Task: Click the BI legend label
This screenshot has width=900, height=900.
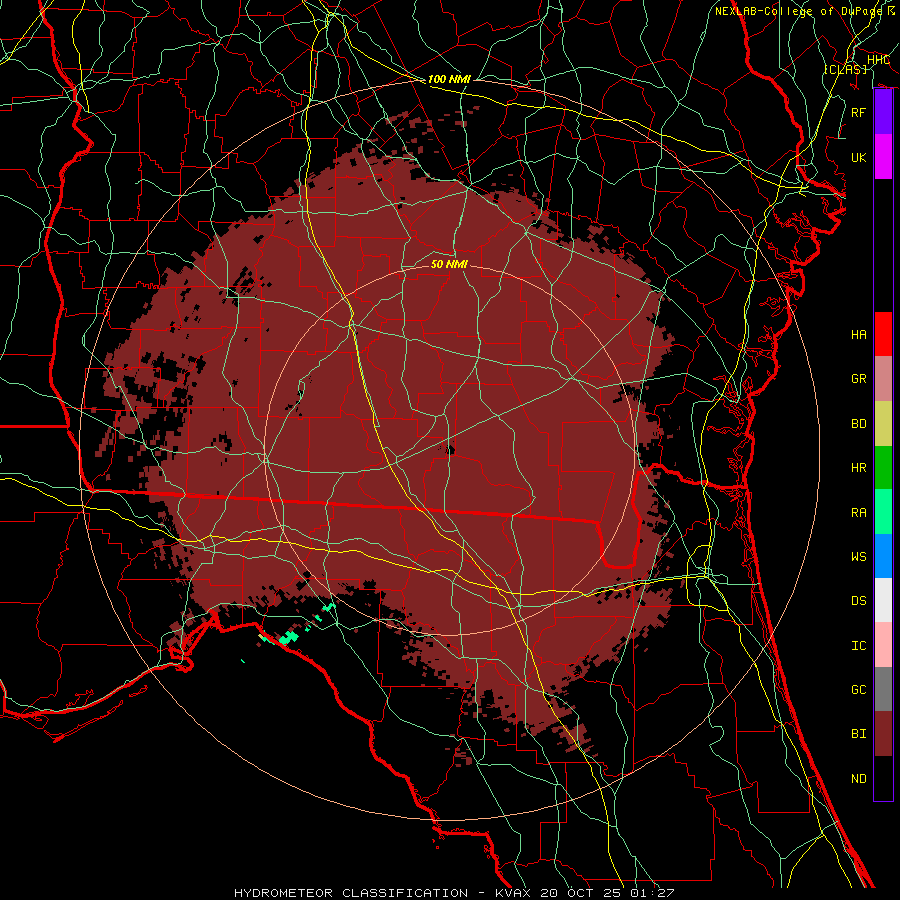Action: pos(859,734)
